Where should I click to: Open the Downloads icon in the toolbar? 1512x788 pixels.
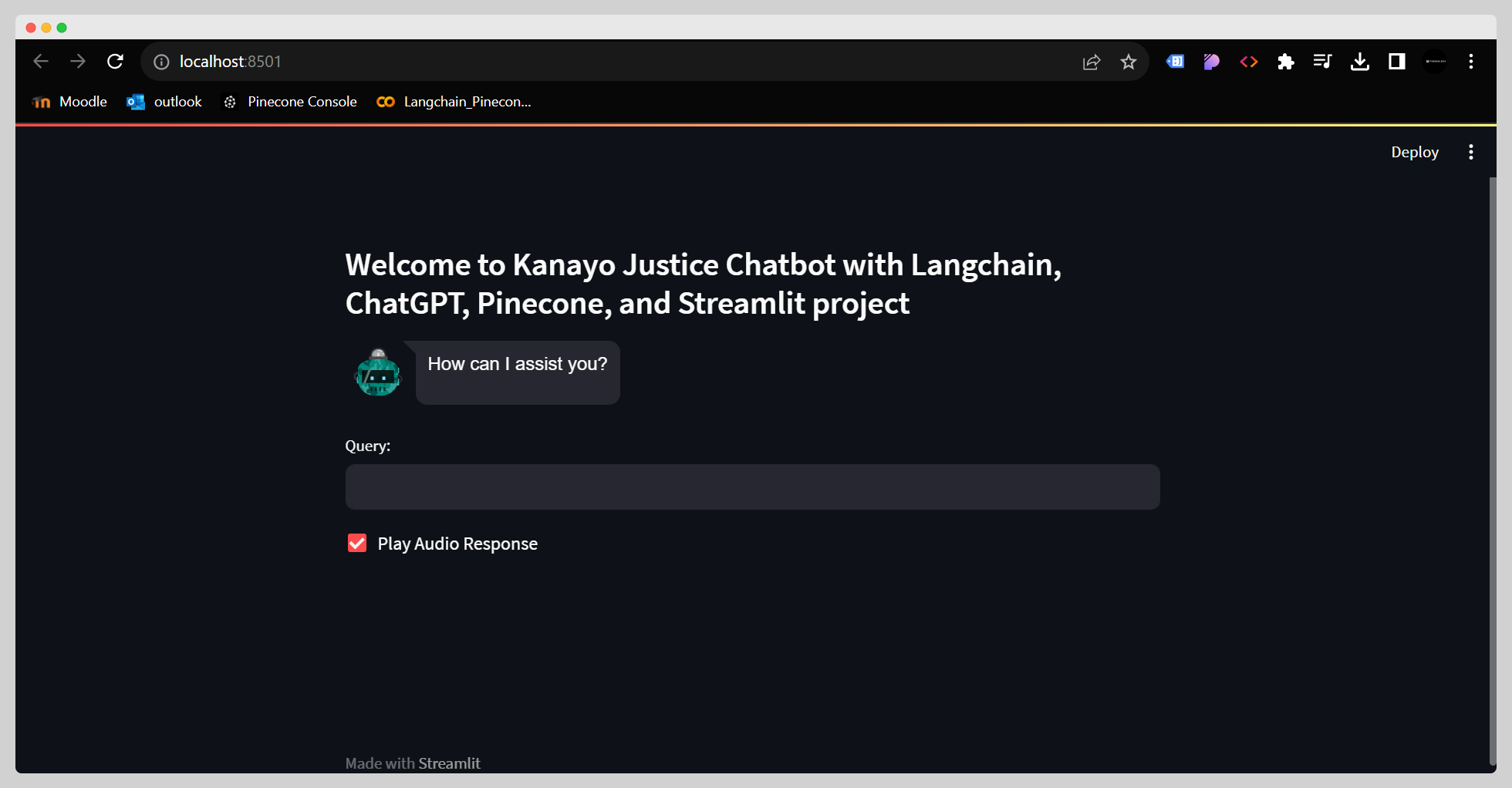1359,62
